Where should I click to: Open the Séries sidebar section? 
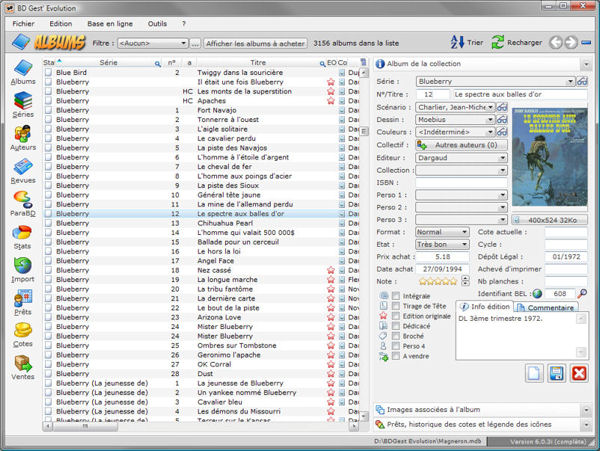pos(23,104)
